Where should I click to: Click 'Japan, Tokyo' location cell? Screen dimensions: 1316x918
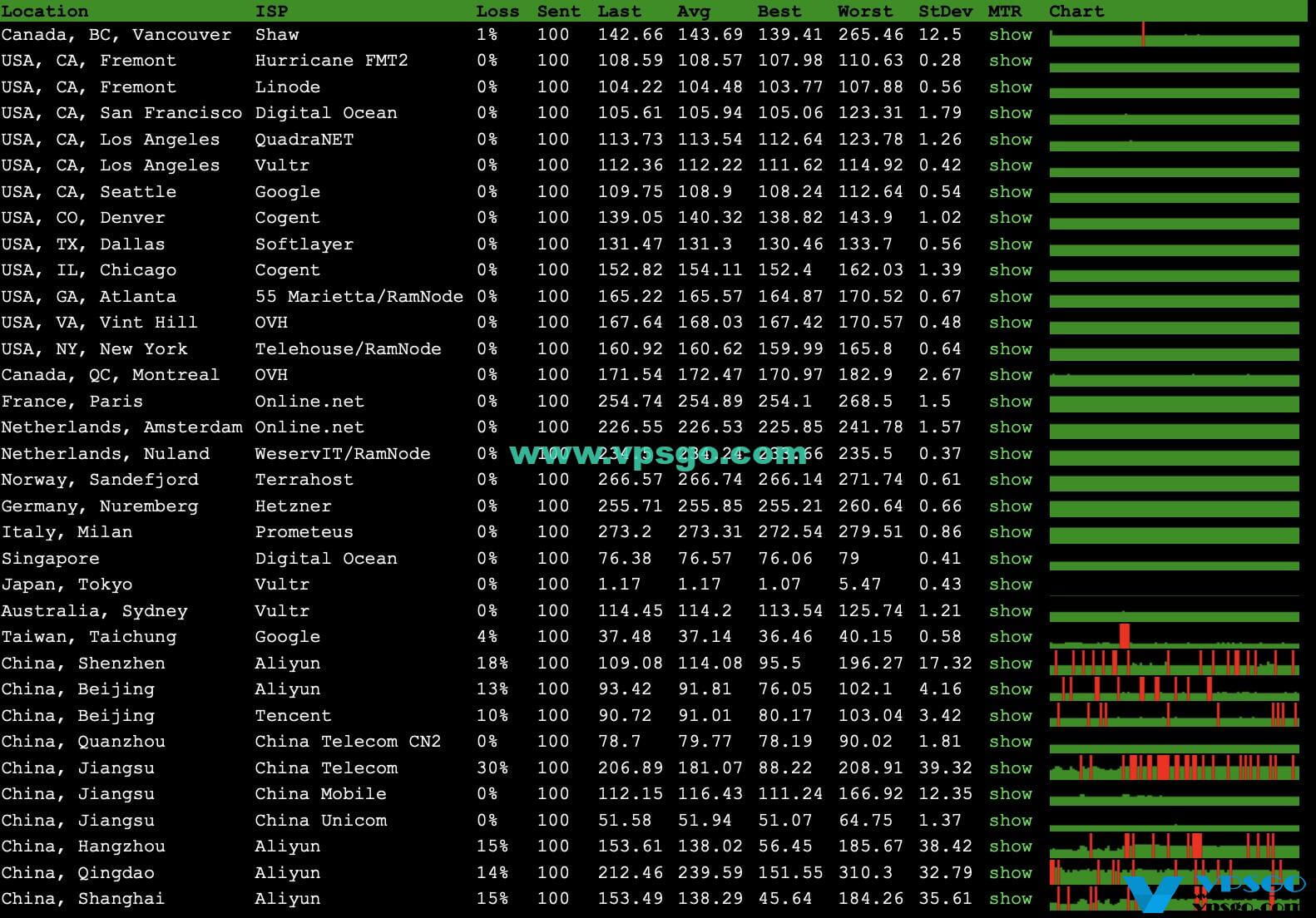(67, 585)
